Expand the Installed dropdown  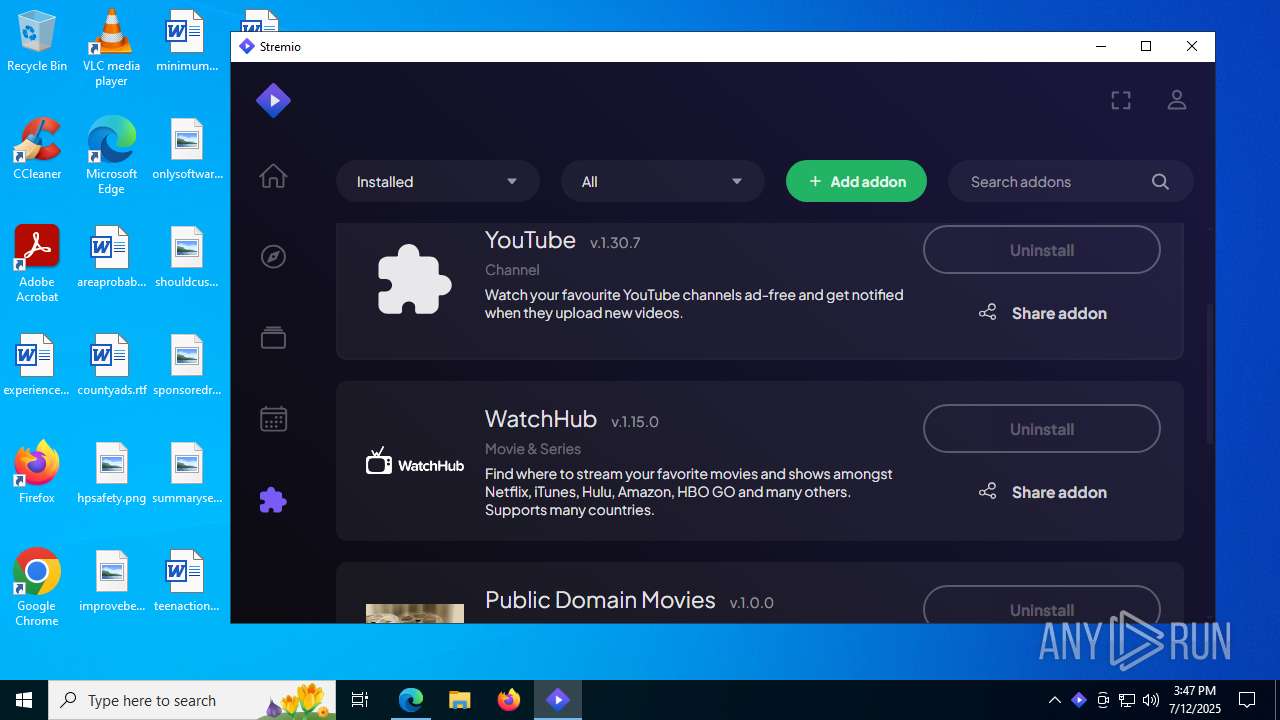(438, 182)
